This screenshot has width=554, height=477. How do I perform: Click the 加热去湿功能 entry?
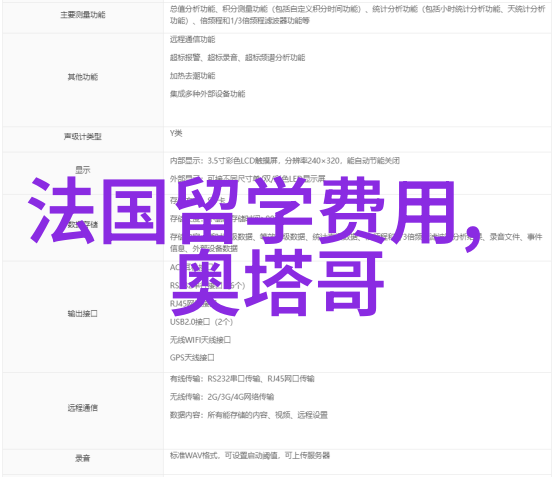click(x=193, y=76)
